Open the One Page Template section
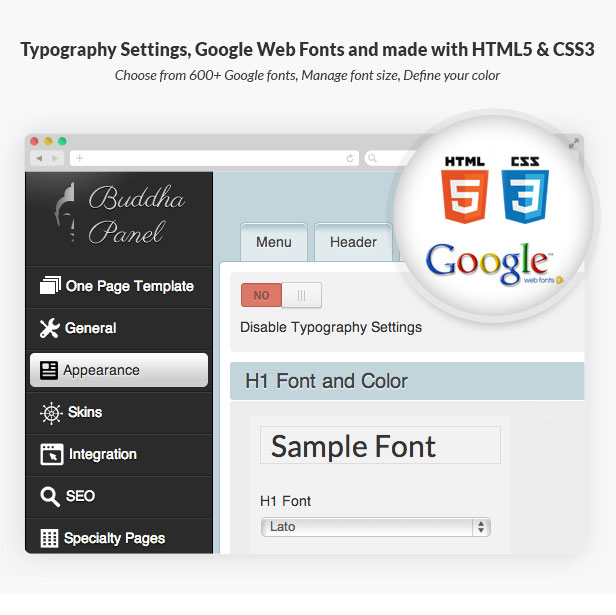Viewport: 616px width, 615px height. [119, 286]
